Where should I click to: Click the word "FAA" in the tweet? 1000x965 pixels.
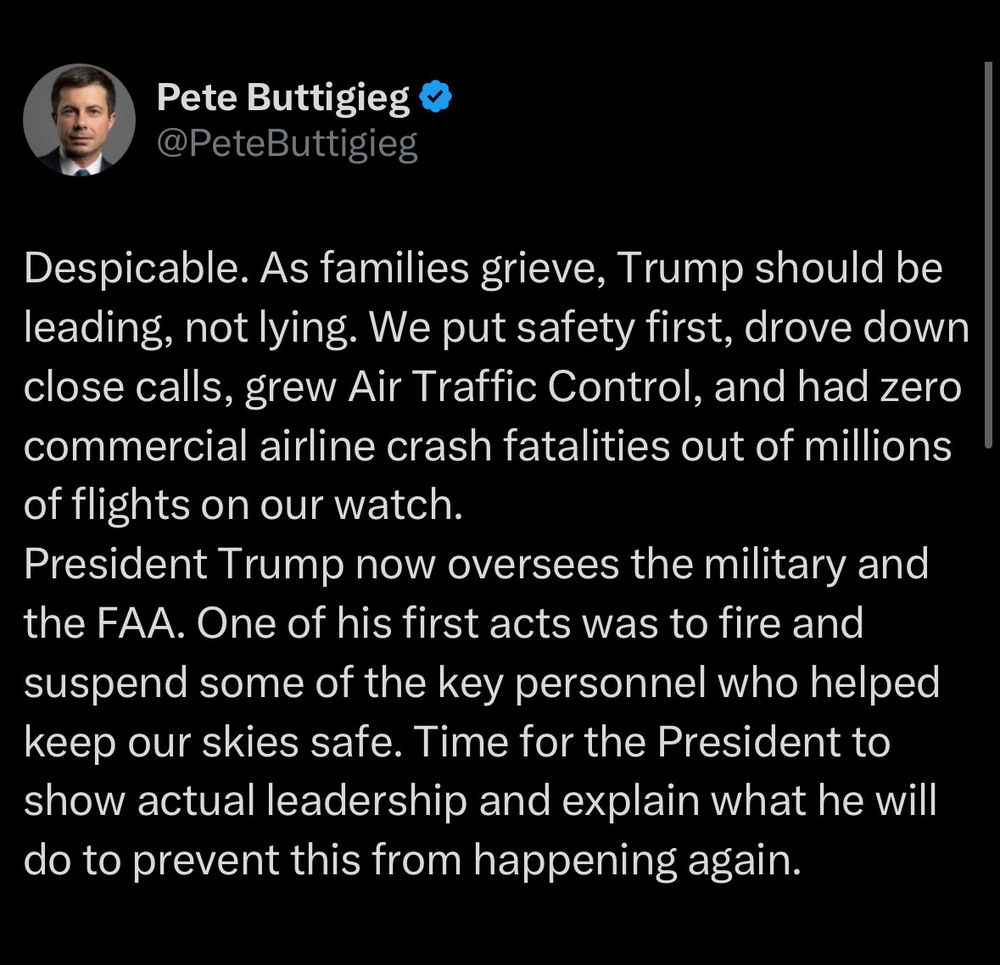[135, 624]
